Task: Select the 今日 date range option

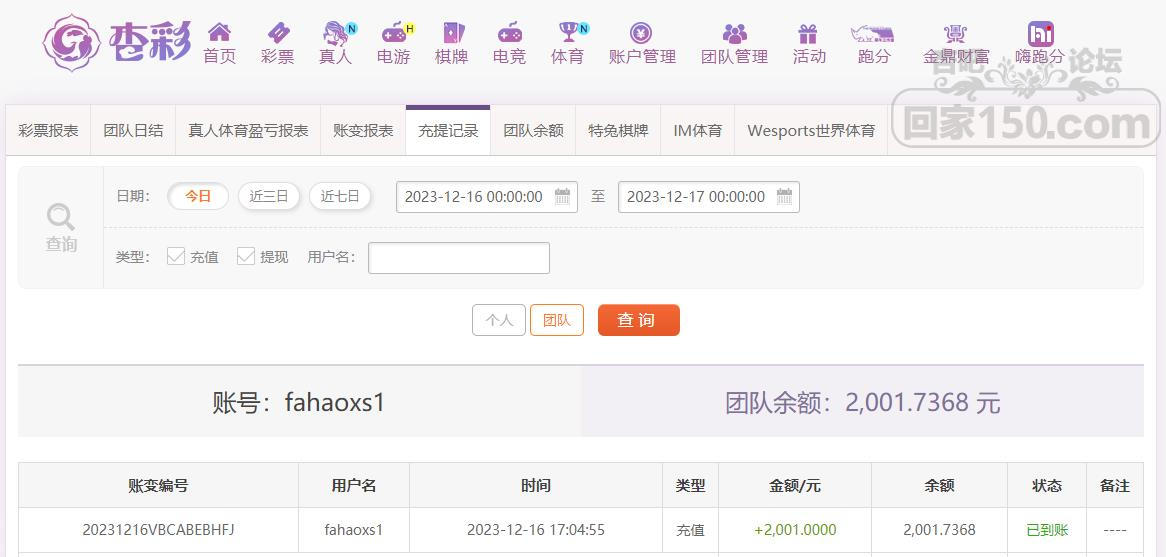Action: pyautogui.click(x=198, y=196)
